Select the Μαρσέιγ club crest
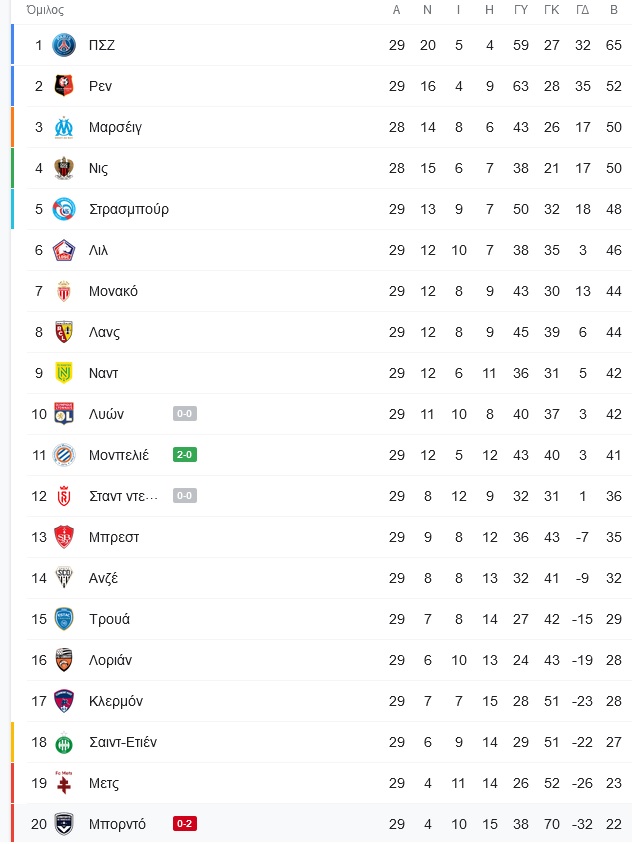This screenshot has width=638, height=844. click(x=64, y=127)
